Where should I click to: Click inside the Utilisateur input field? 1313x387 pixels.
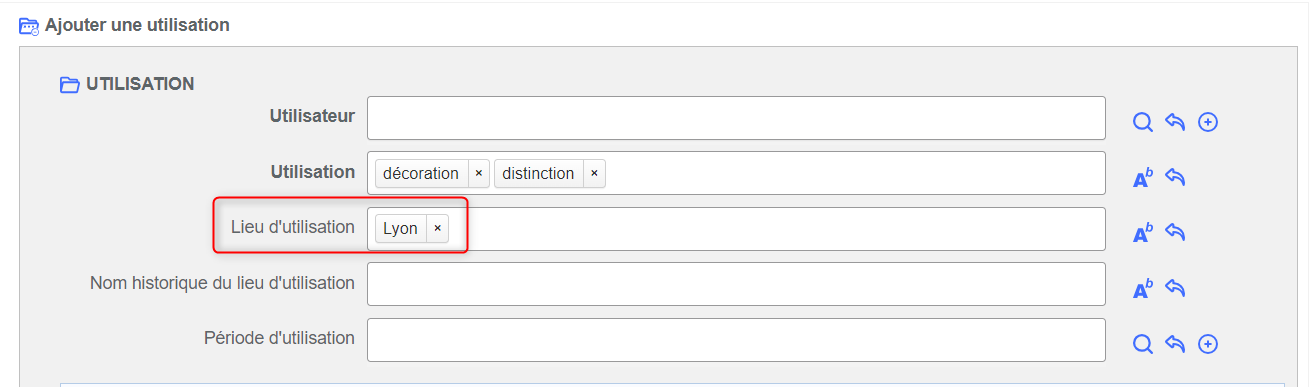pos(736,118)
